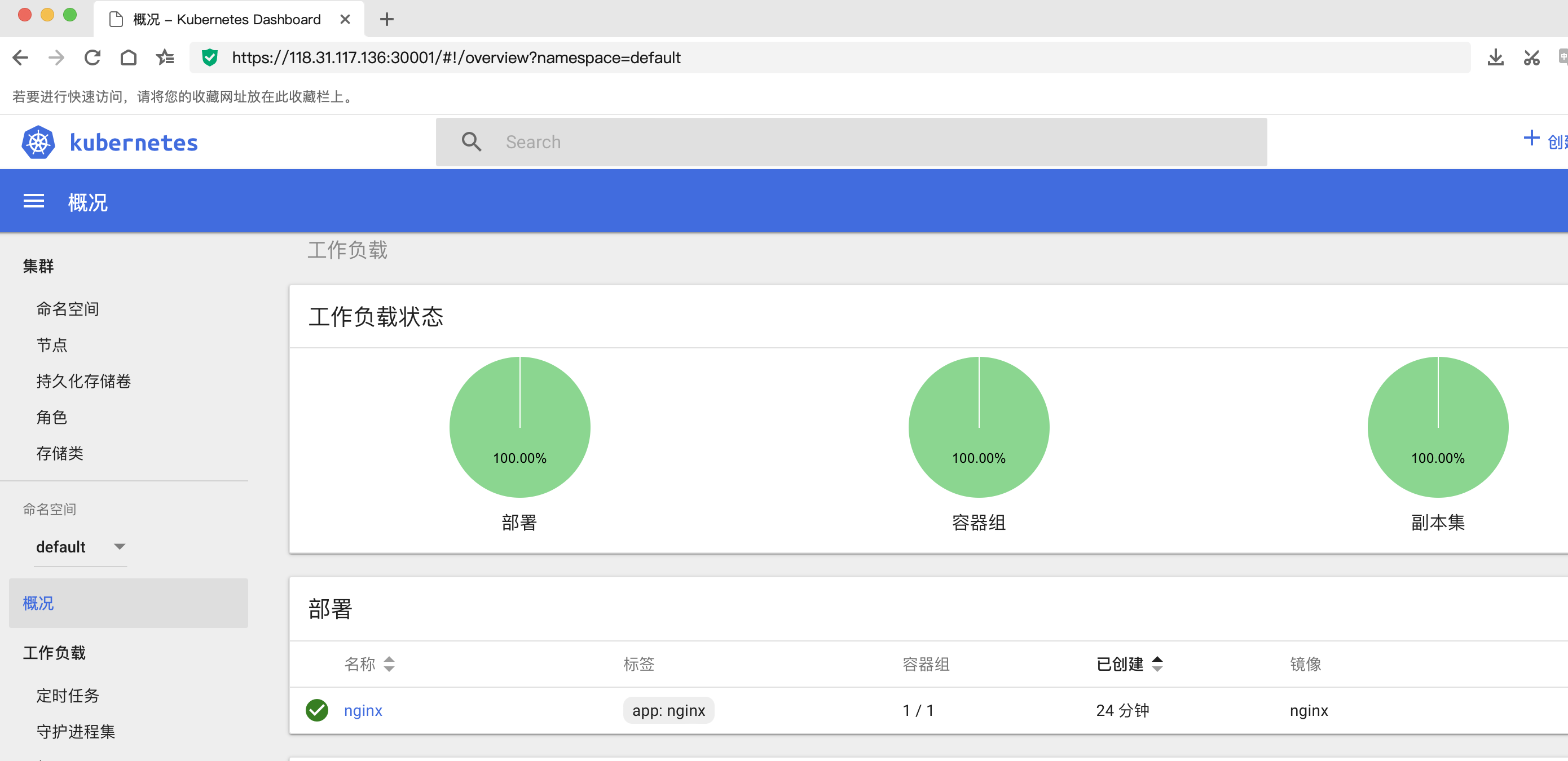Click the 副本集 pie chart
The image size is (1568, 761).
(x=1438, y=427)
